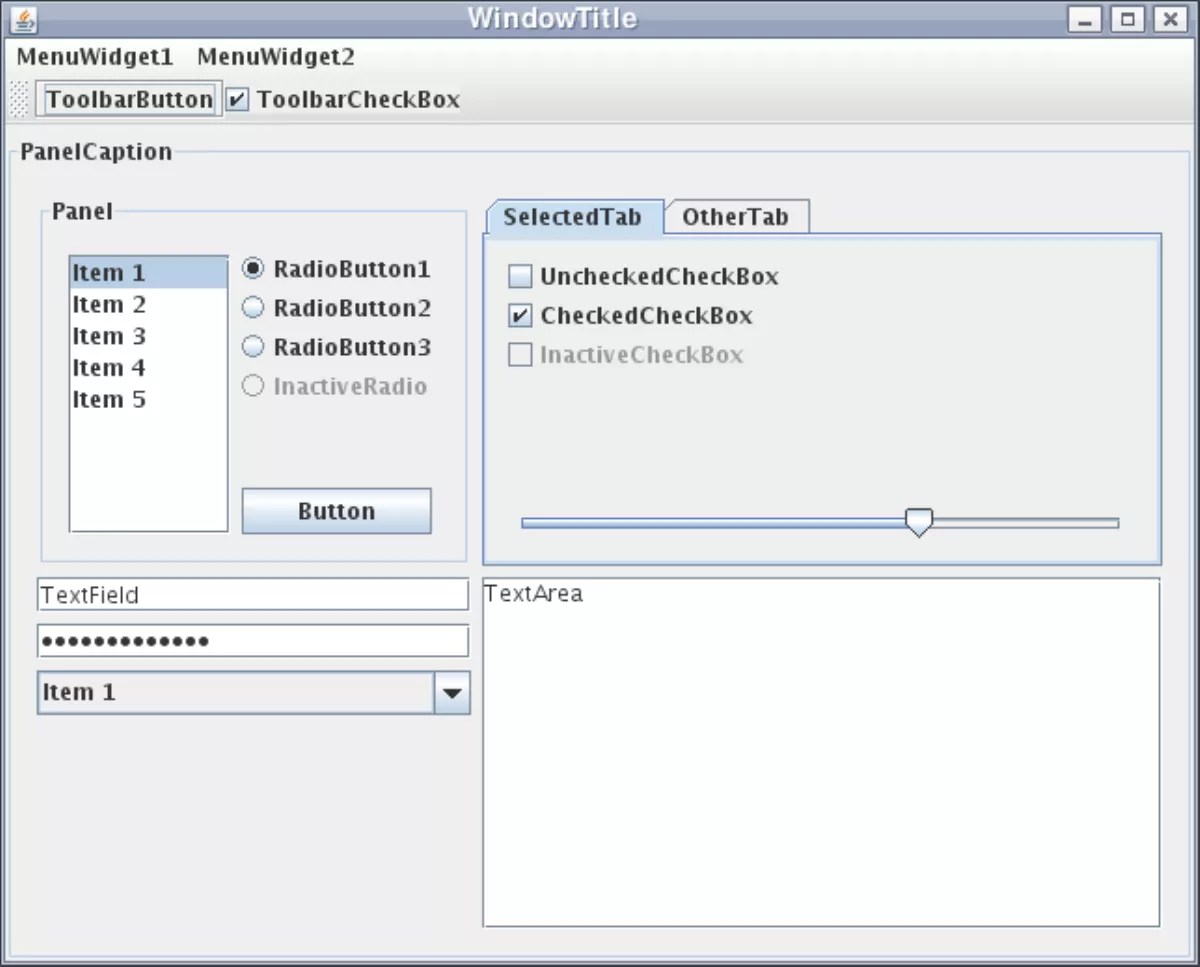This screenshot has width=1200, height=967.
Task: Click the ToolbarButton
Action: tap(128, 98)
